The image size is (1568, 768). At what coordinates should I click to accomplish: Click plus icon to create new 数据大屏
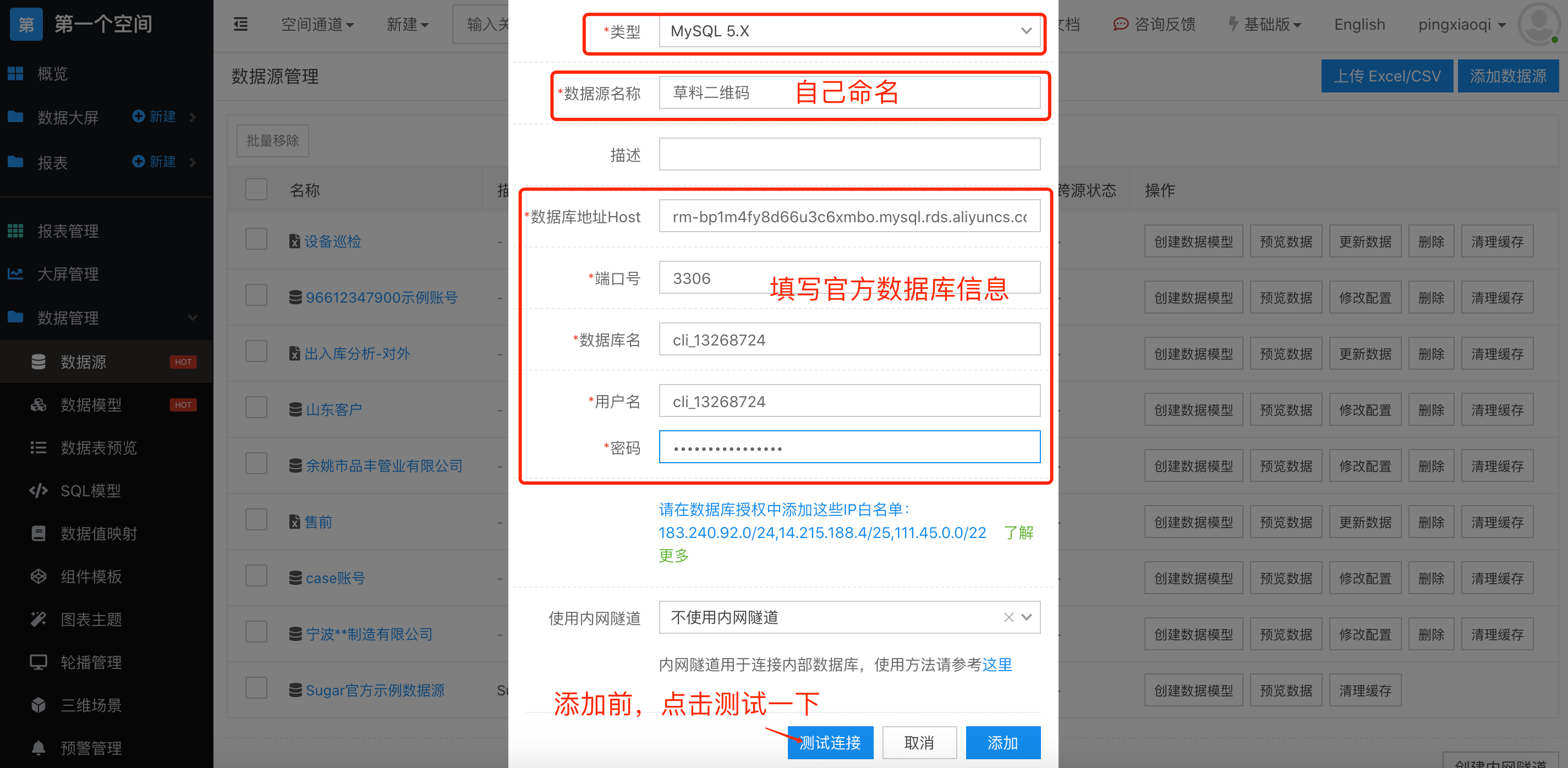(x=139, y=116)
